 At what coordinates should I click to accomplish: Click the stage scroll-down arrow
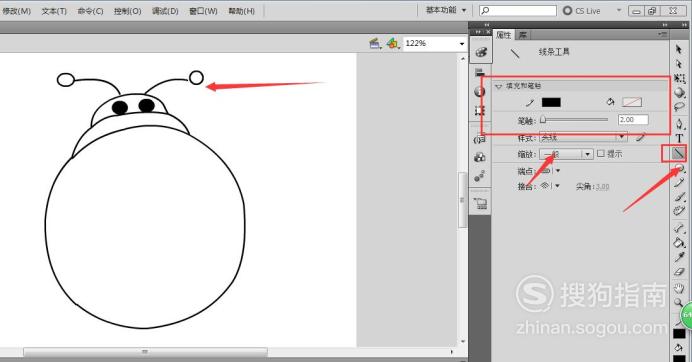pyautogui.click(x=463, y=341)
